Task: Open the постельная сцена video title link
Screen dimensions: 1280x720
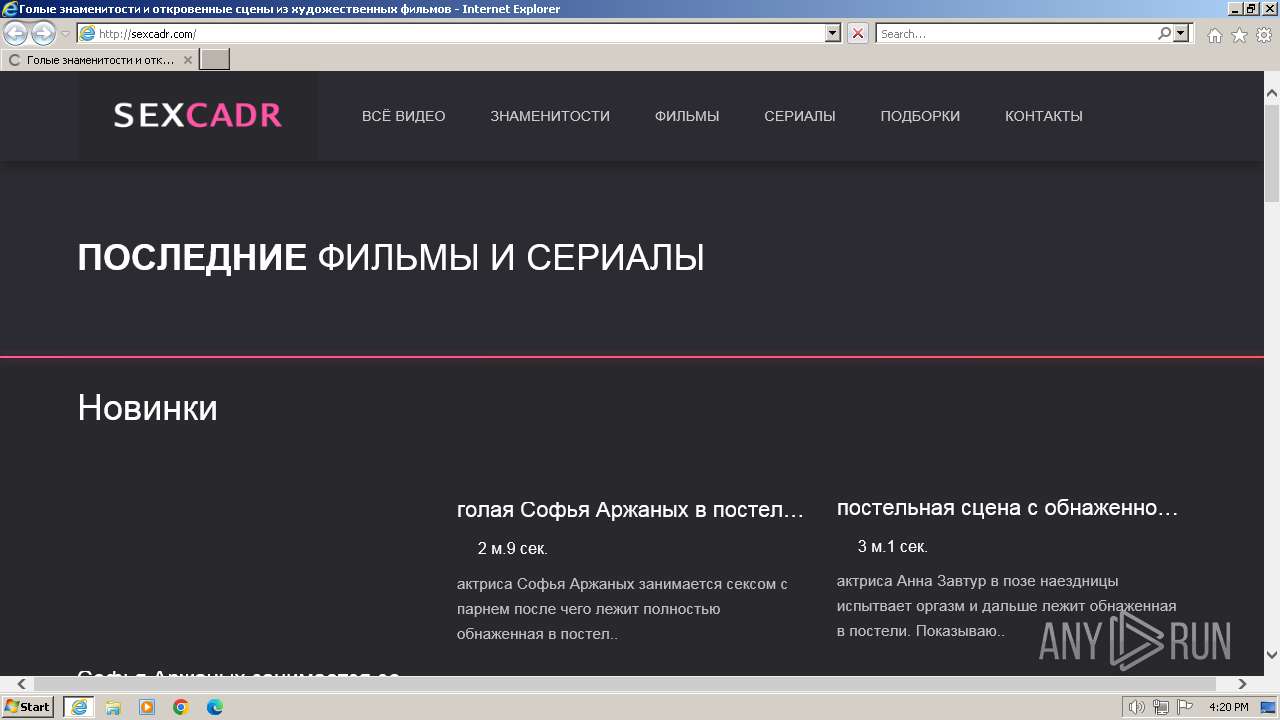Action: [1008, 508]
